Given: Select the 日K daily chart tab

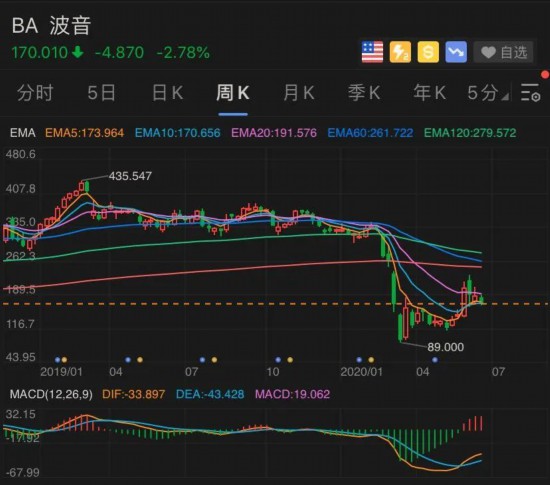Looking at the screenshot, I should [x=167, y=93].
